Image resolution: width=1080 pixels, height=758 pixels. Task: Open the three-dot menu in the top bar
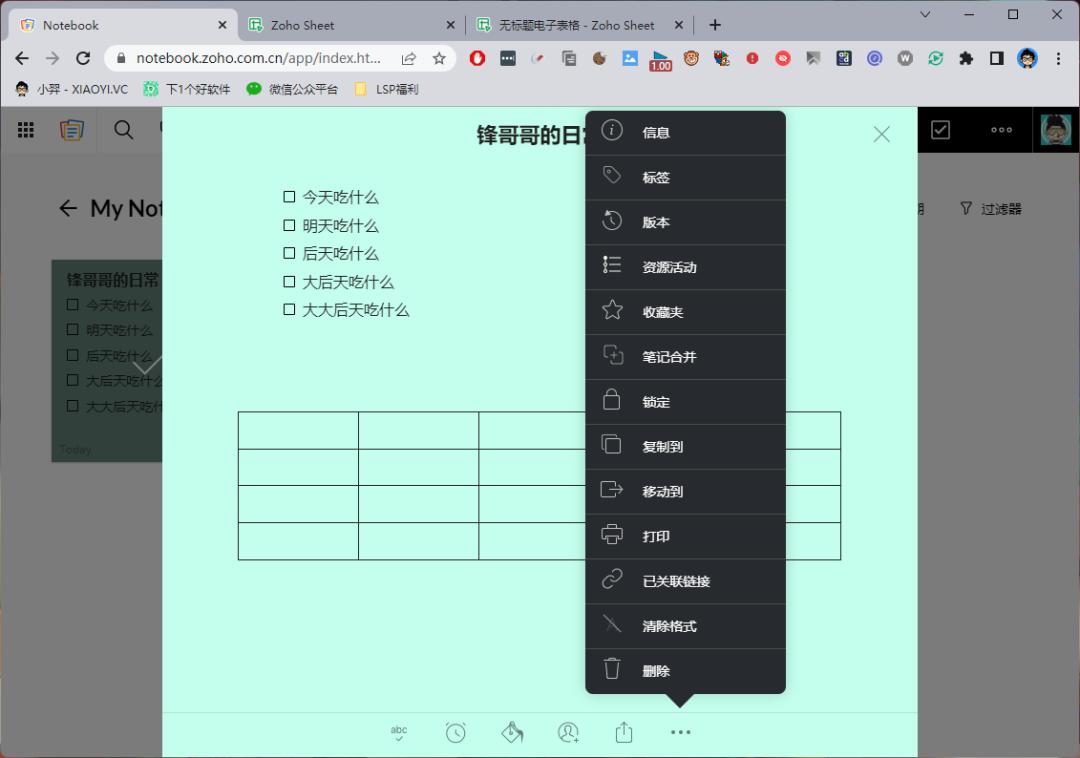point(1000,130)
